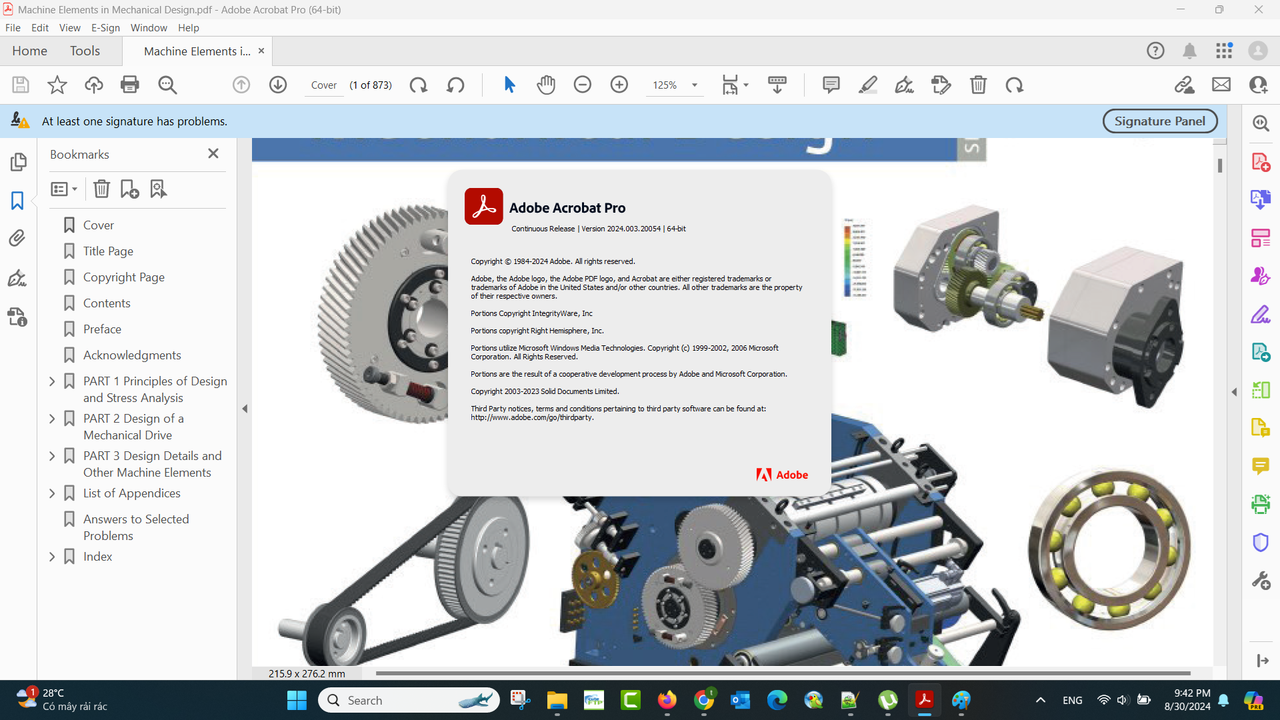The width and height of the screenshot is (1280, 720).
Task: Send the file by email envelope icon
Action: (1221, 85)
